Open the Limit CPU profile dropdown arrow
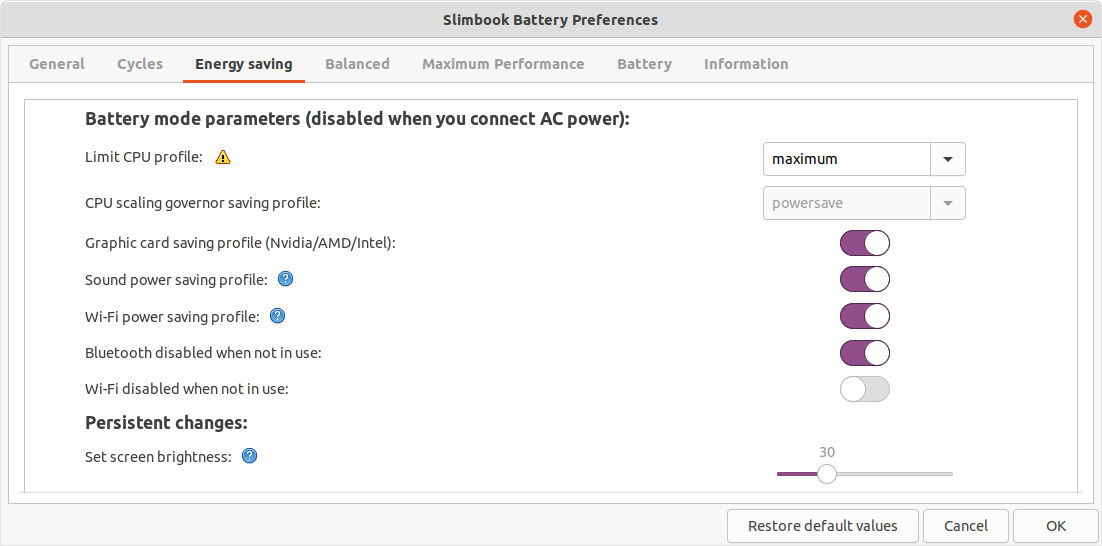The image size is (1102, 546). (x=948, y=159)
